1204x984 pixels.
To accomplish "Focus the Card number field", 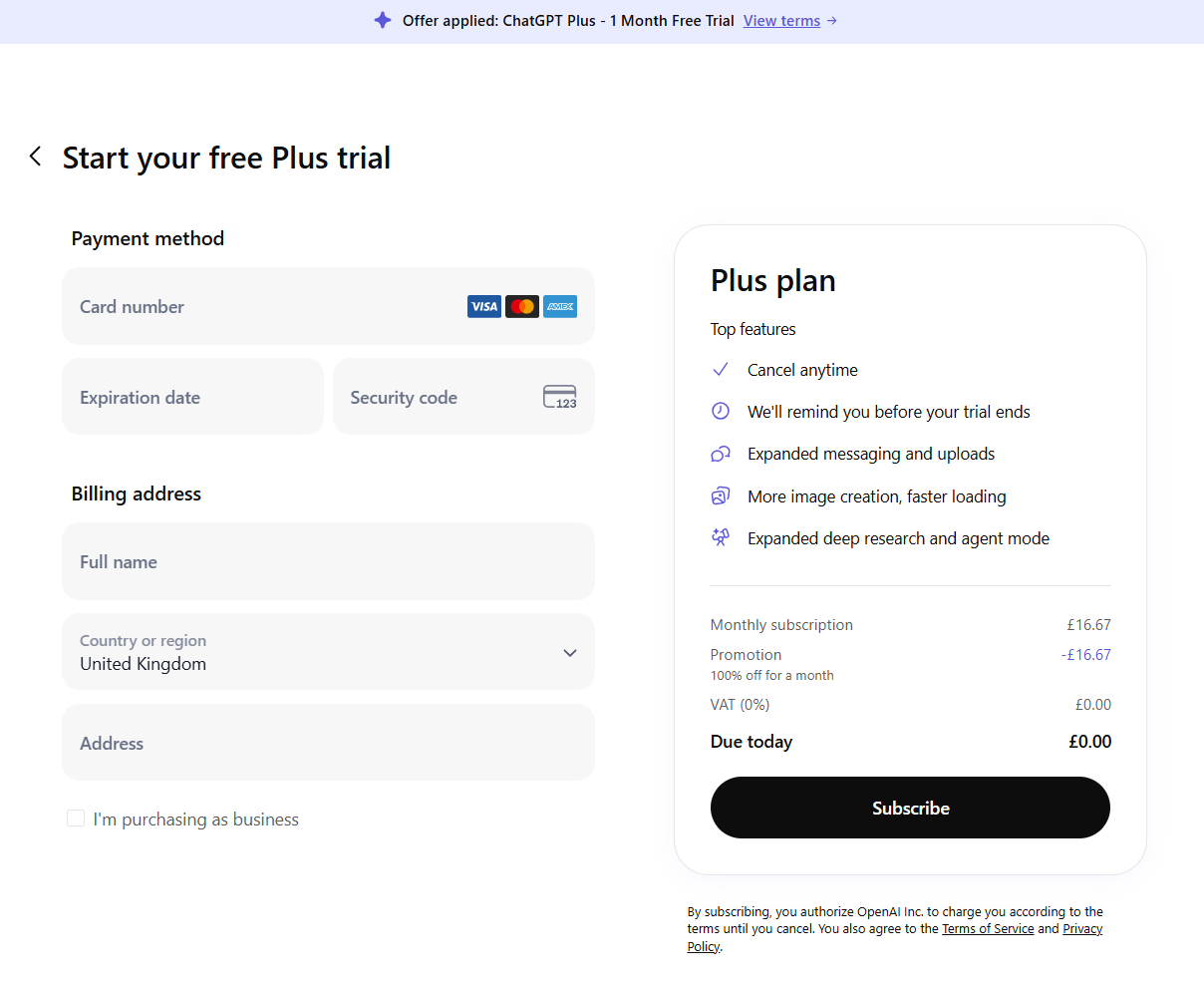I will [259, 307].
